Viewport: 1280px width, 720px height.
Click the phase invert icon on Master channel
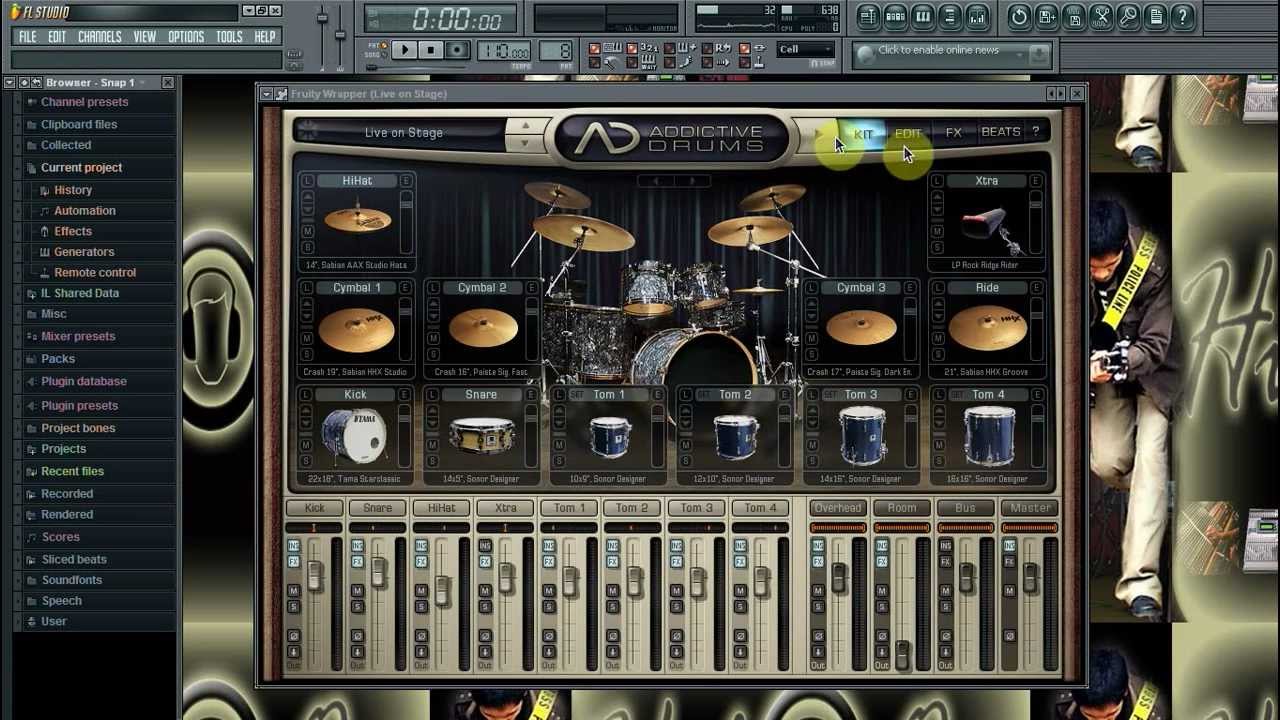pos(1009,636)
